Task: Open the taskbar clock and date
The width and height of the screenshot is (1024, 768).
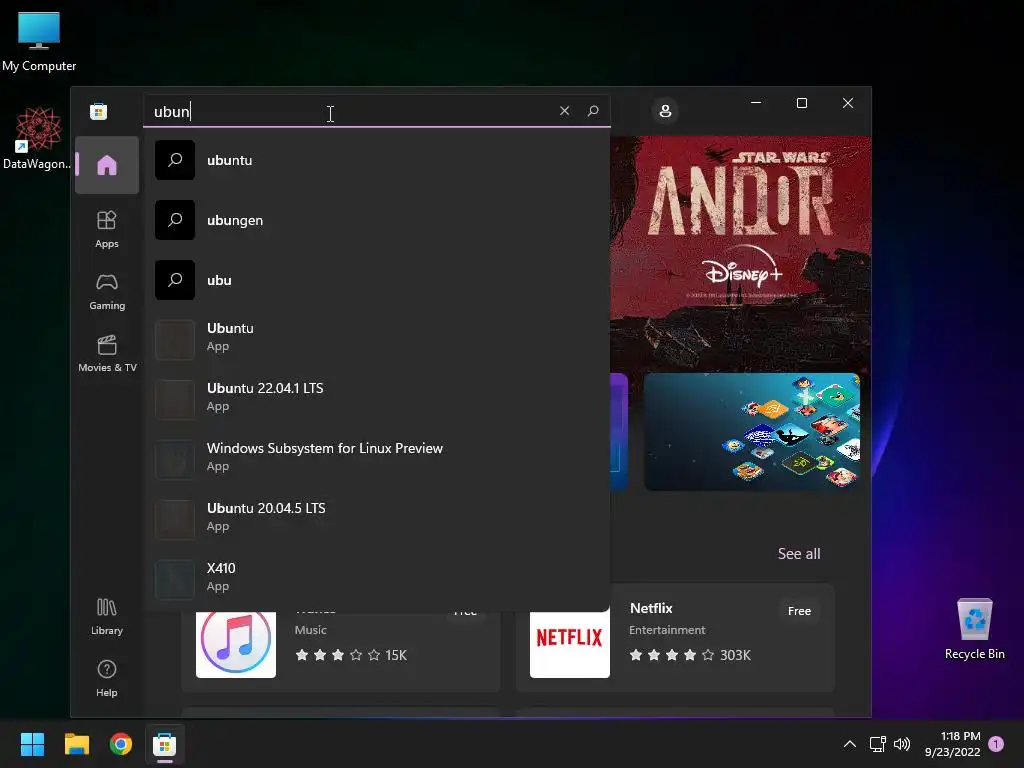Action: tap(953, 744)
